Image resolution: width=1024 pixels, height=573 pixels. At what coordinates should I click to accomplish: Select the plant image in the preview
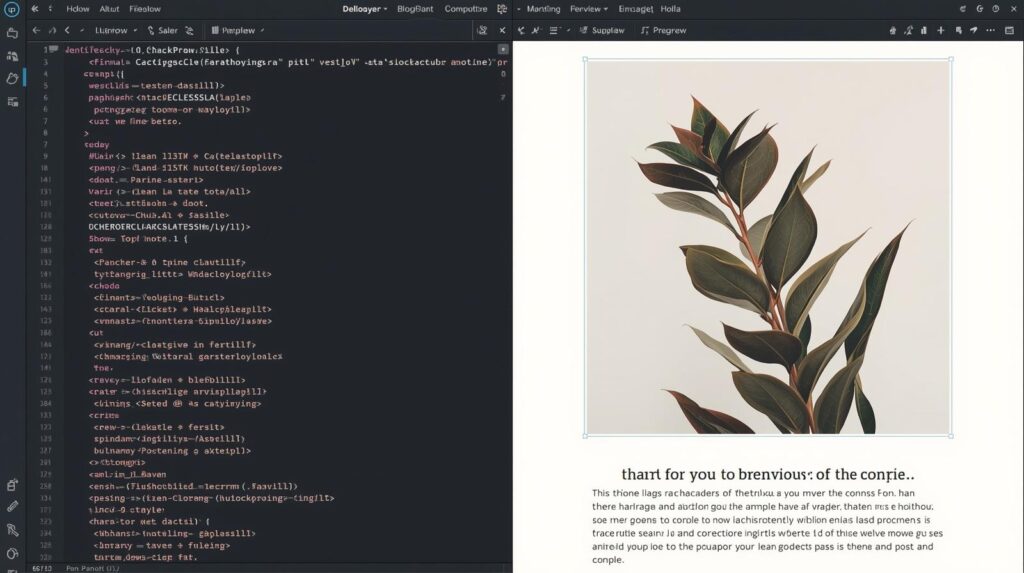click(x=767, y=247)
